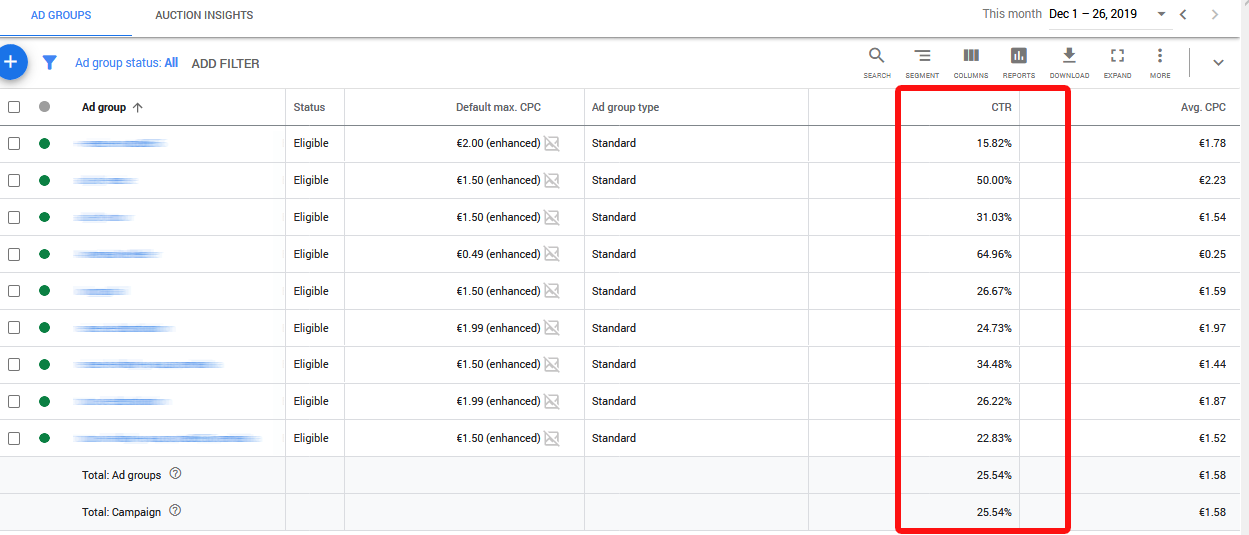Open the Ad group status filter

(126, 63)
